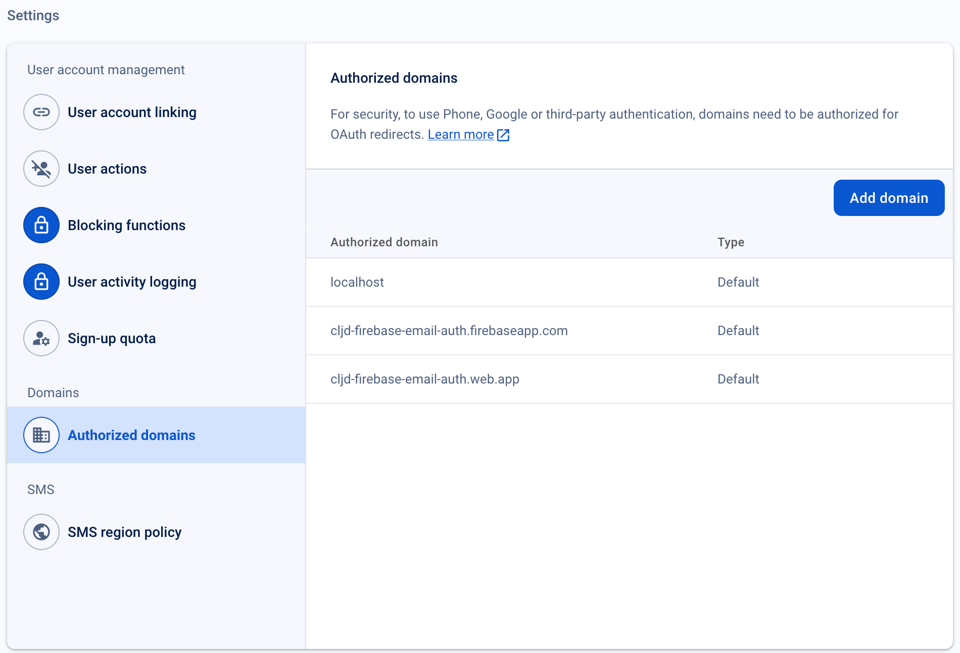The width and height of the screenshot is (960, 653).
Task: Click the Blocking functions lock icon
Action: click(41, 225)
